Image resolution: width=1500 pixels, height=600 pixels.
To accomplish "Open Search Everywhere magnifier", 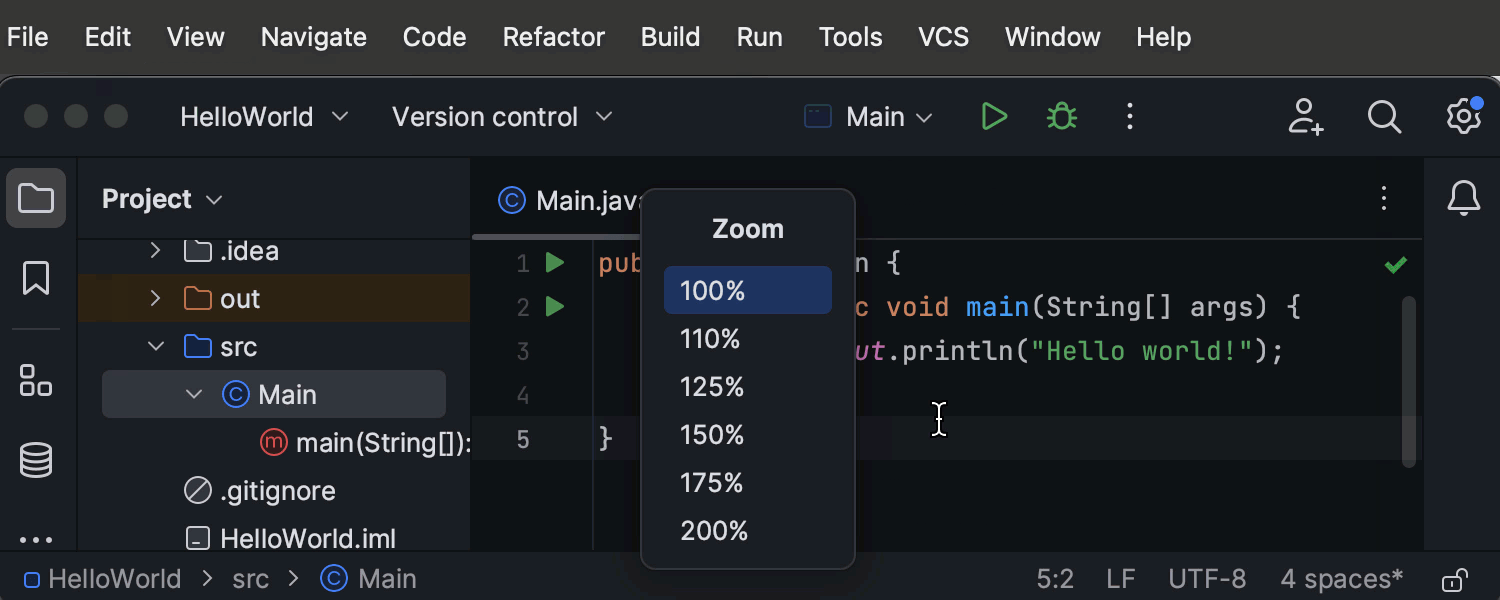I will click(x=1384, y=117).
